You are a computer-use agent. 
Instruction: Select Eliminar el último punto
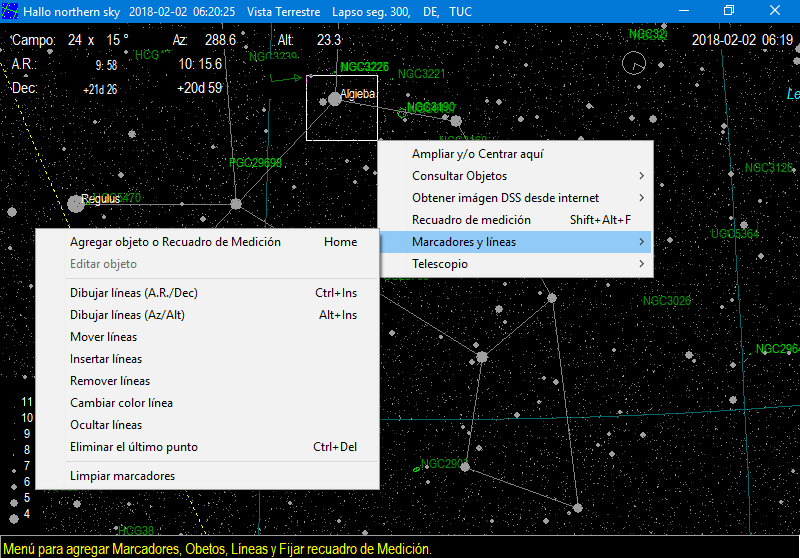(x=134, y=447)
